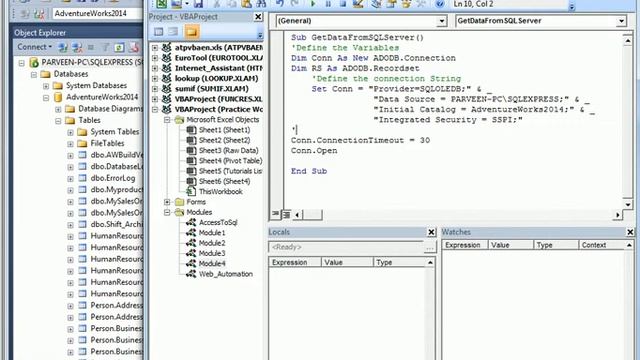
Task: Click Toggle Folders icon in Project panel
Action: coord(191,31)
